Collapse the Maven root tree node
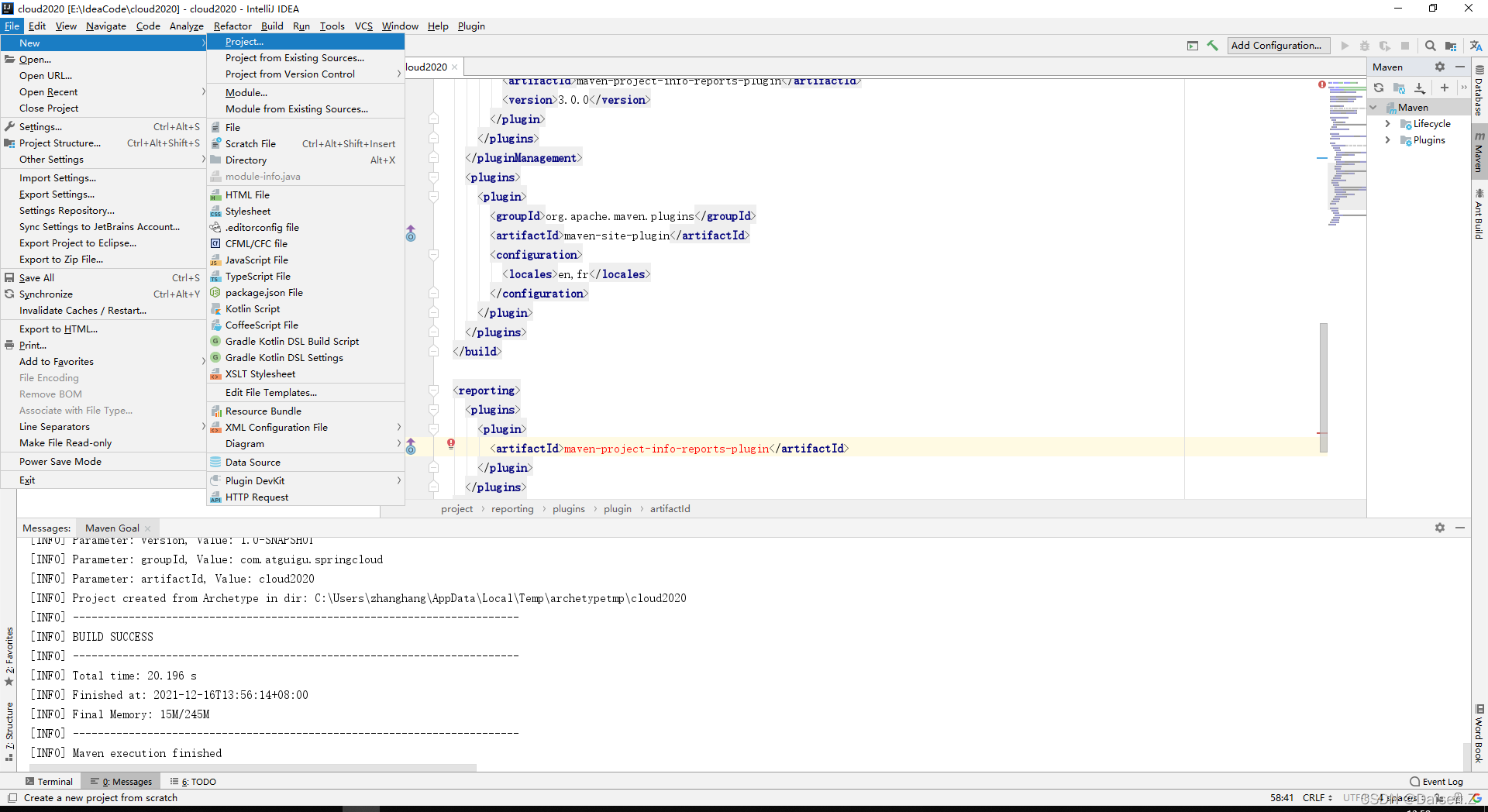Viewport: 1488px width, 812px height. pos(1373,108)
